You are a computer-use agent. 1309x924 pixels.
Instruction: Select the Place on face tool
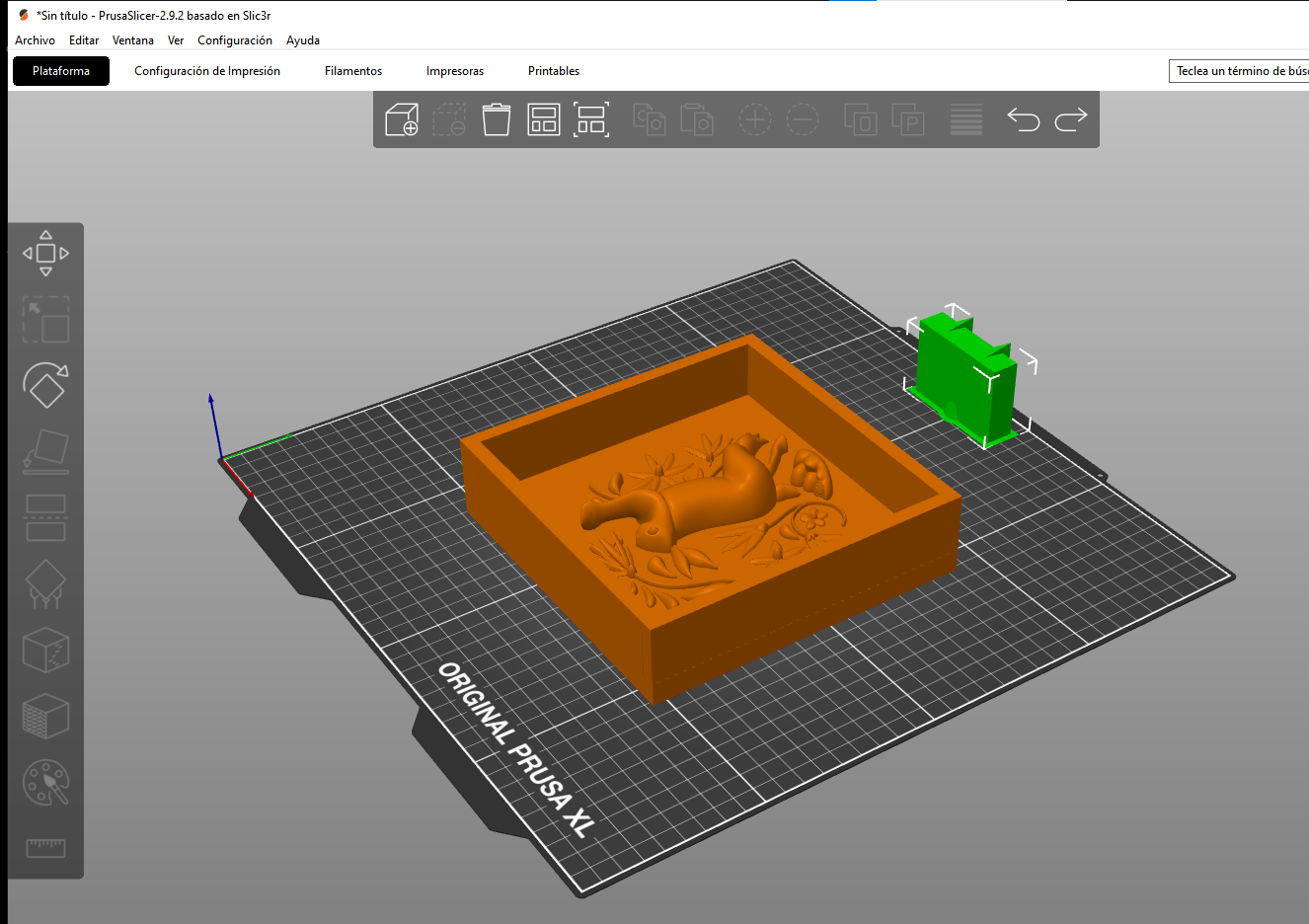click(45, 452)
